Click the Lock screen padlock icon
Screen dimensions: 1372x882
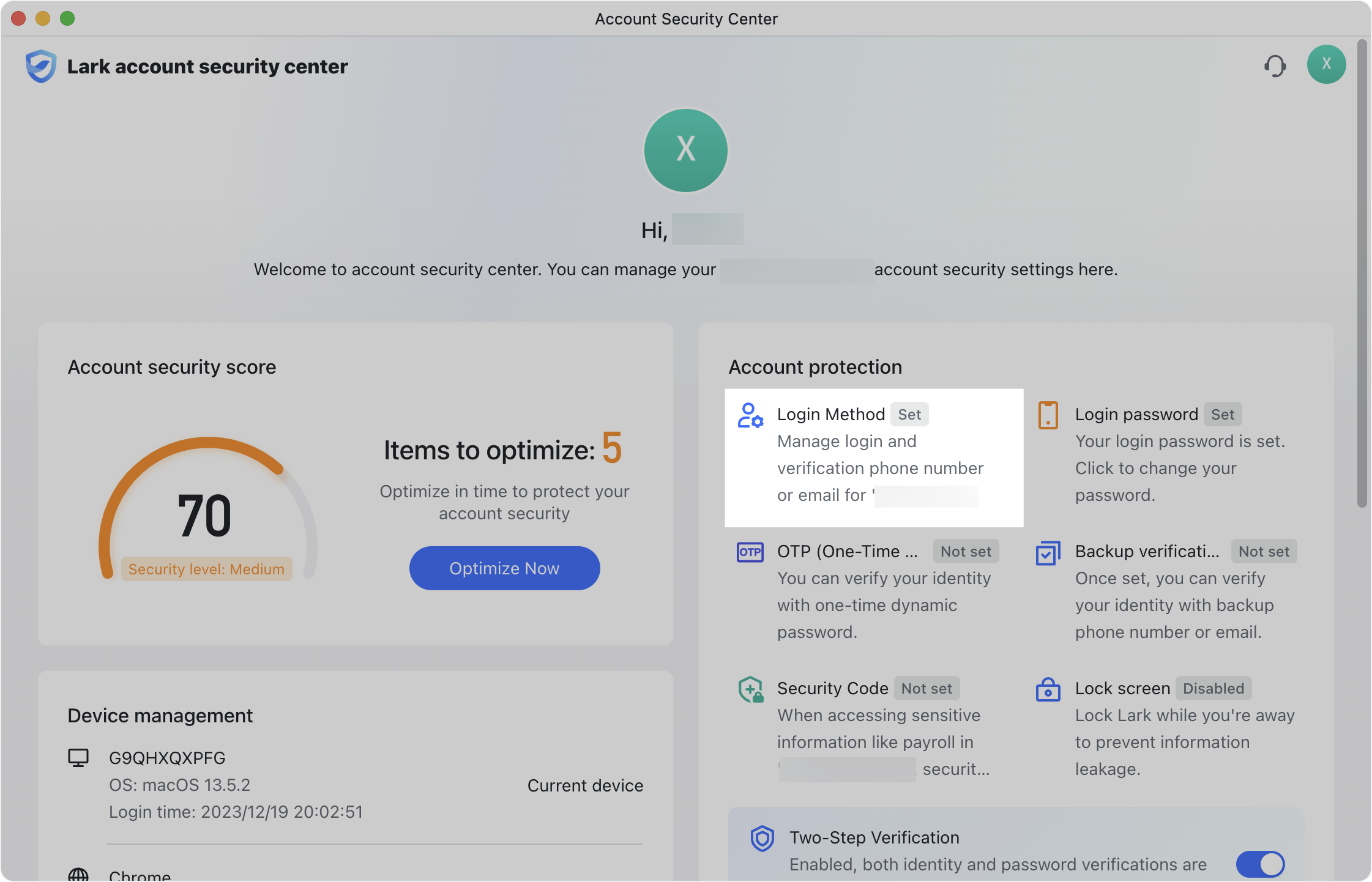1048,689
